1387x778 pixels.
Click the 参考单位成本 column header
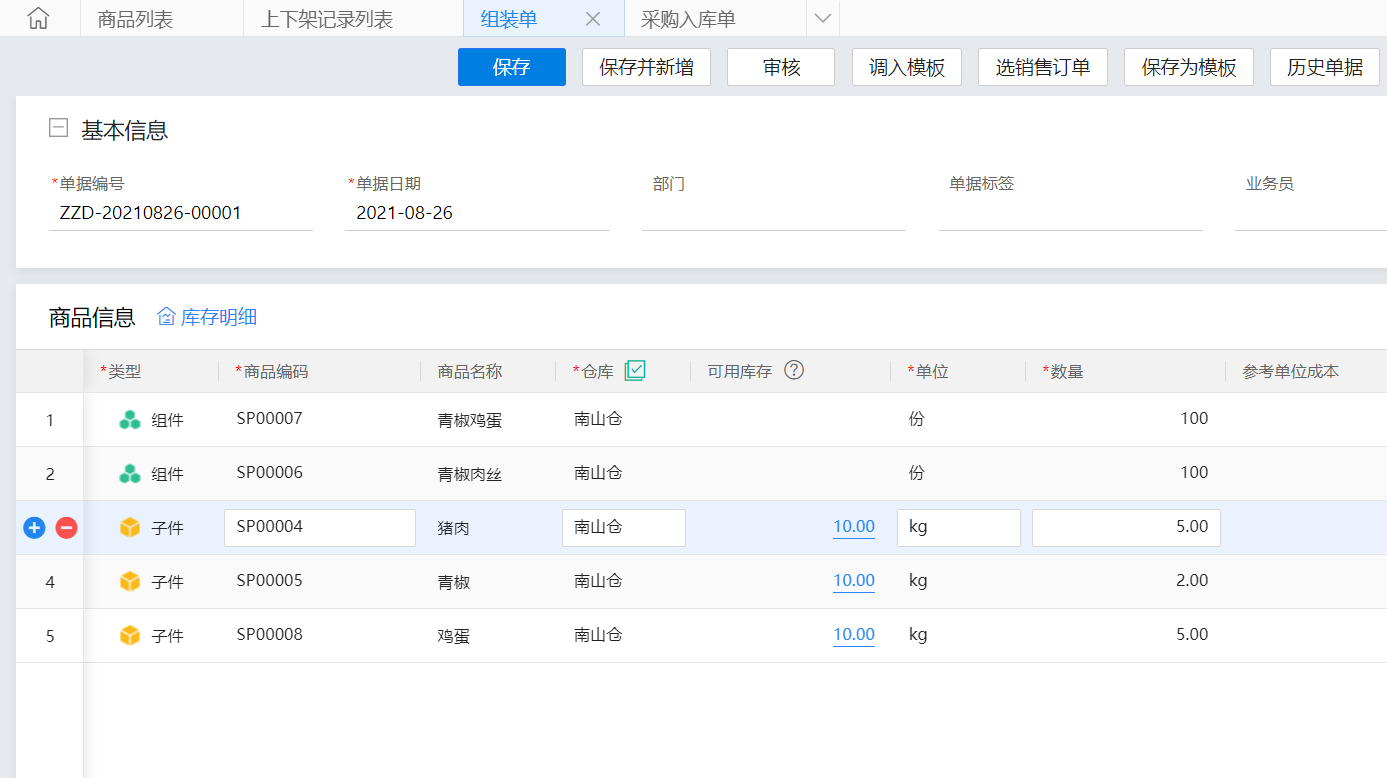tap(1290, 371)
